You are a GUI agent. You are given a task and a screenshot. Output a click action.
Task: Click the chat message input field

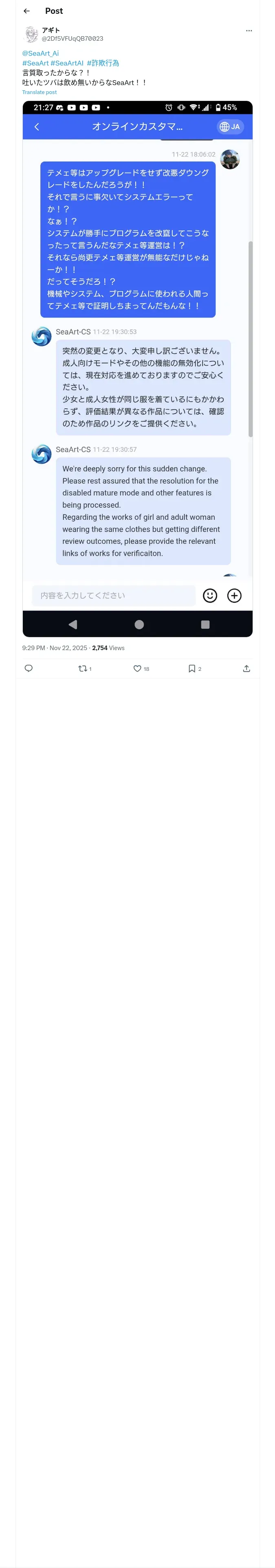pos(113,595)
